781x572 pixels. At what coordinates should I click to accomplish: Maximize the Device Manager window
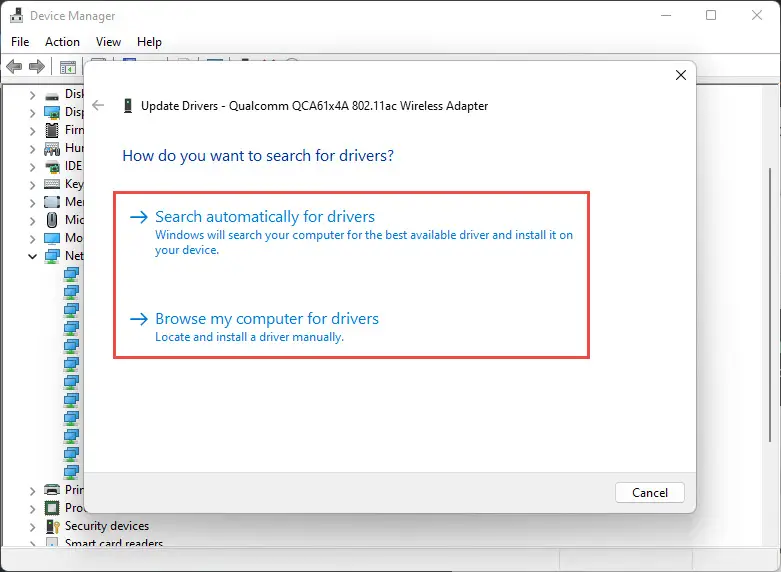pyautogui.click(x=711, y=15)
